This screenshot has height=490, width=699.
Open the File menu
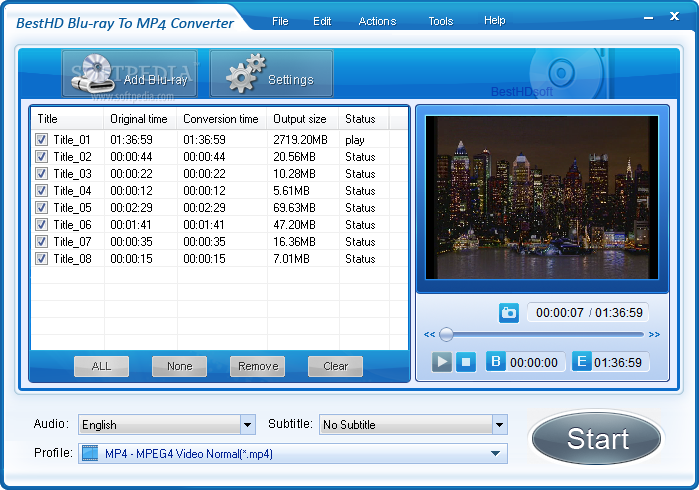[x=280, y=21]
